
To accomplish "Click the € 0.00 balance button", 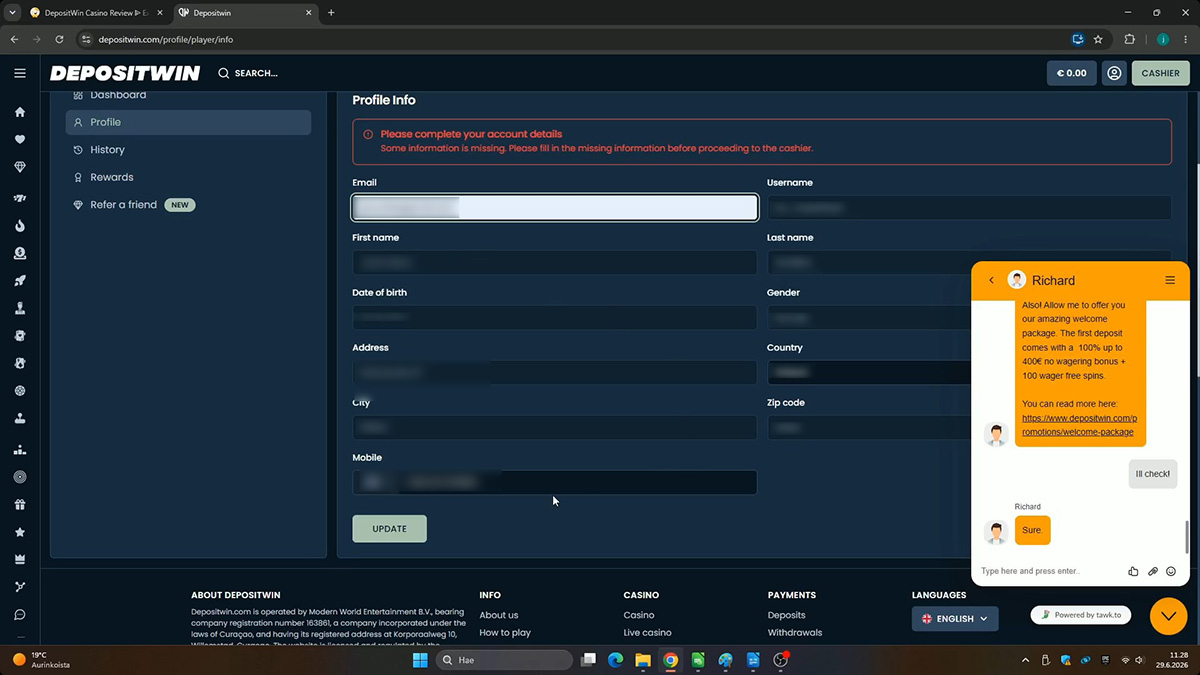I will [1071, 73].
